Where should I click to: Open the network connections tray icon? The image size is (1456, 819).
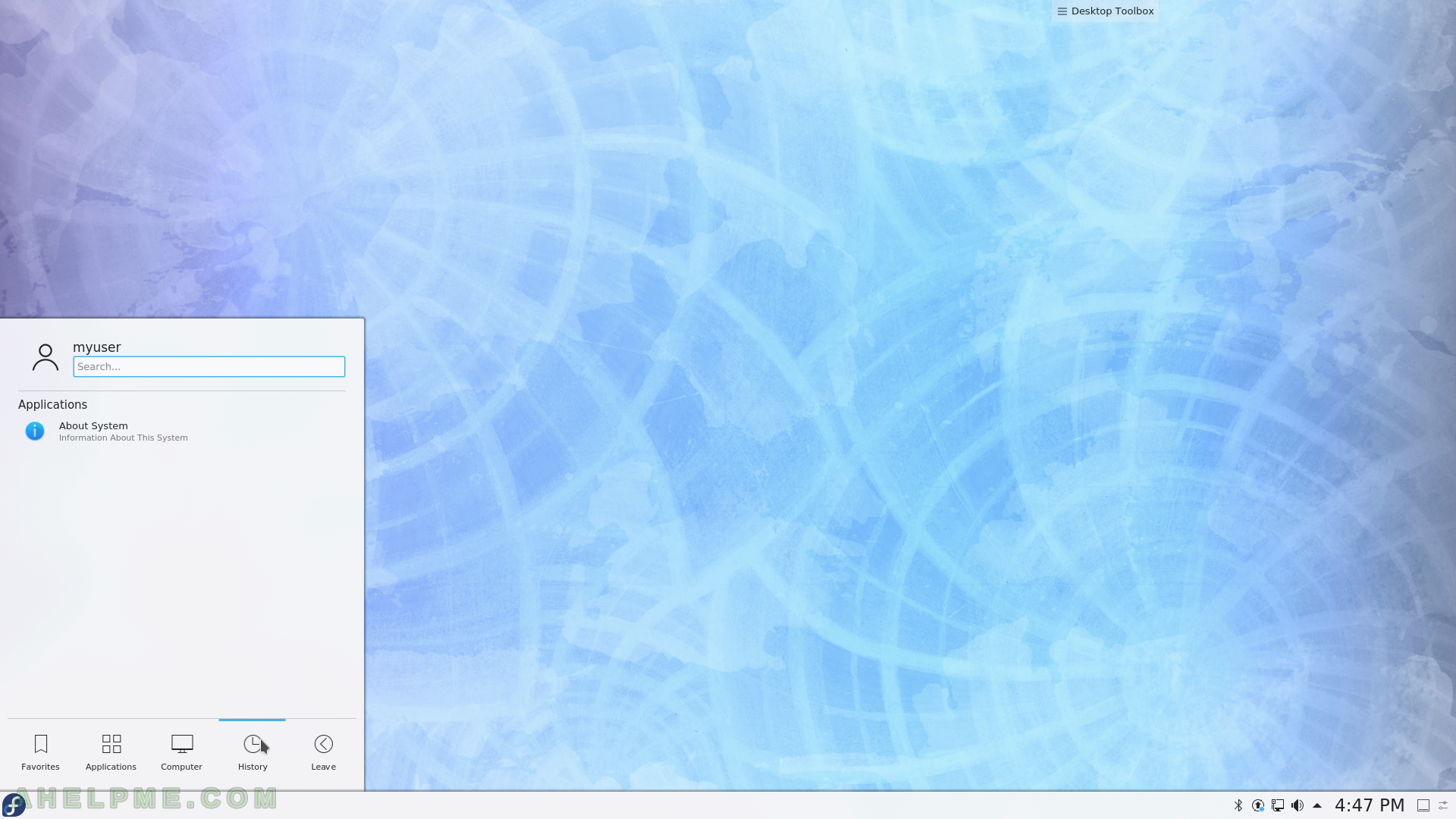tap(1278, 805)
